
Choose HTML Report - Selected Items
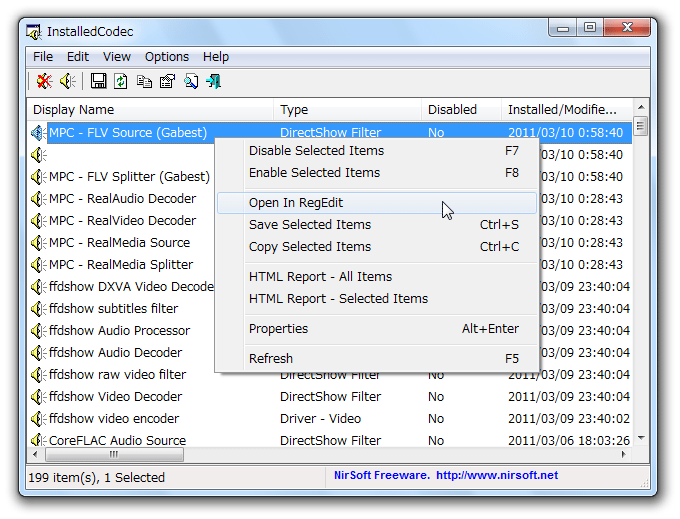(x=377, y=299)
